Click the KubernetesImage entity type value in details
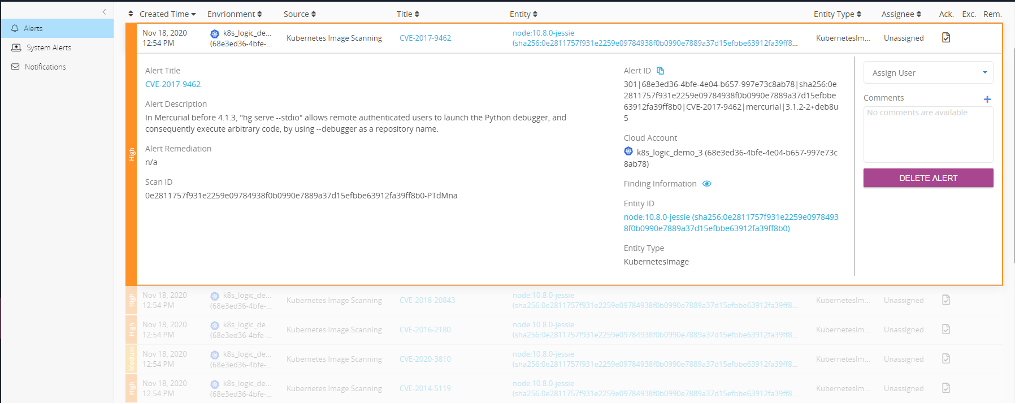Screen dimensions: 1016x404 656,262
